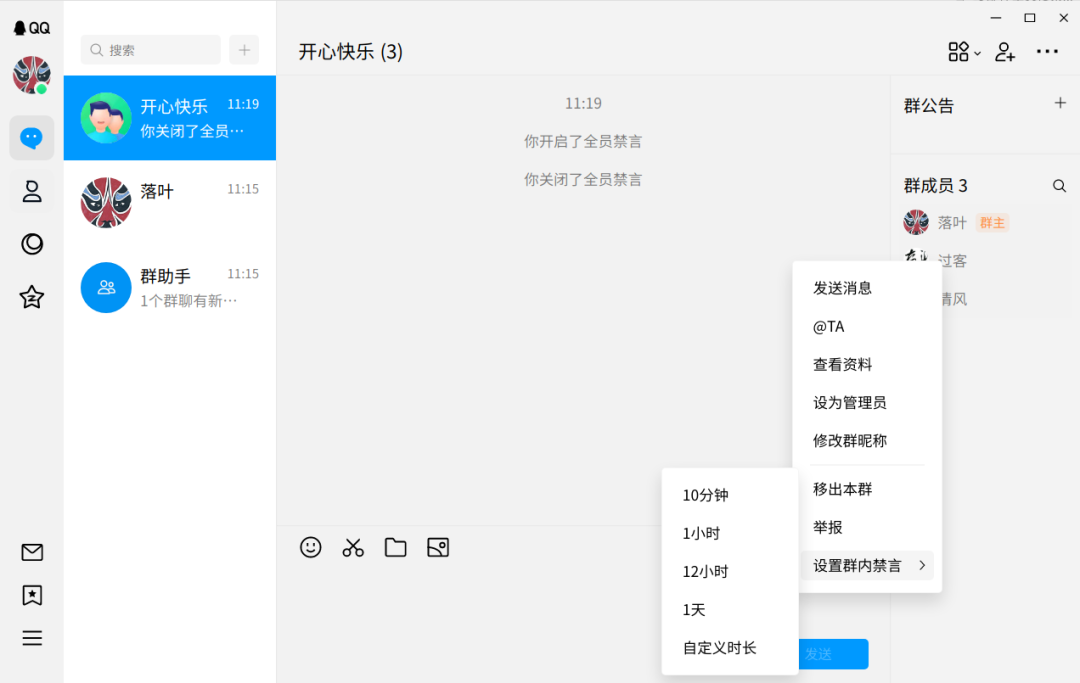Image resolution: width=1080 pixels, height=683 pixels.
Task: Open the mail icon in sidebar
Action: click(32, 552)
